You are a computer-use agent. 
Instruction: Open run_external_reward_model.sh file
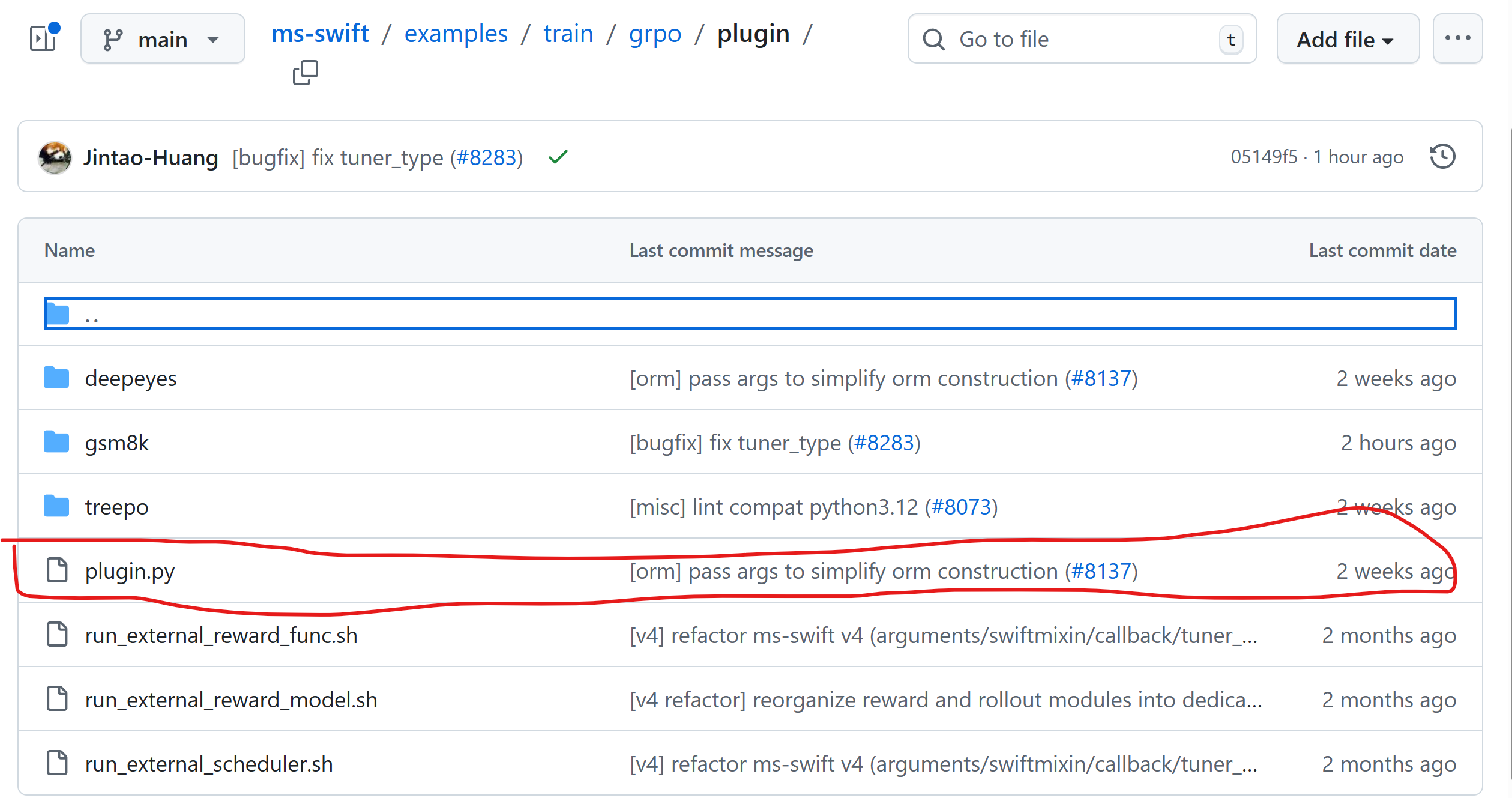231,700
